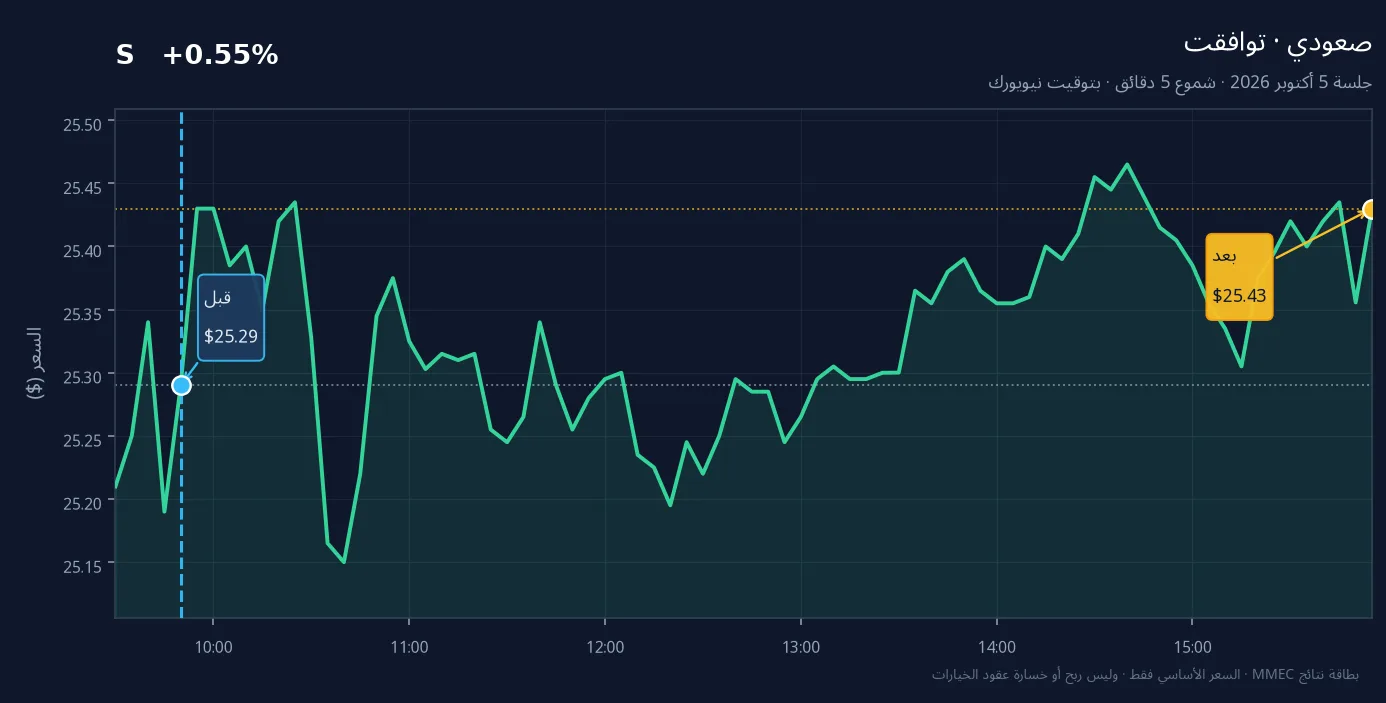Screen dimensions: 1386x703
Task: Click the 12:00 time axis label
Action: [605, 647]
